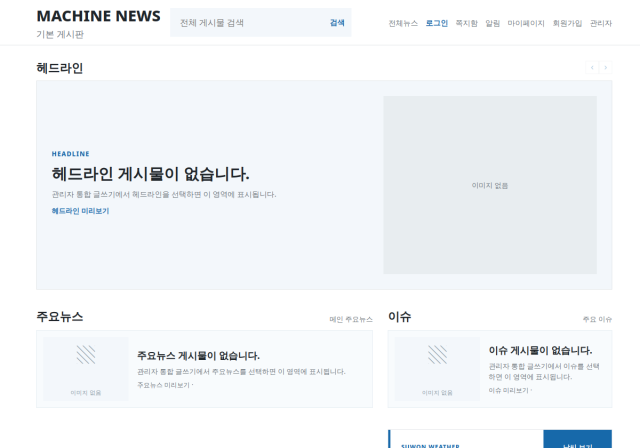The height and width of the screenshot is (448, 640).
Task: Click the 메인 주요뉴스 label
Action: 351,319
